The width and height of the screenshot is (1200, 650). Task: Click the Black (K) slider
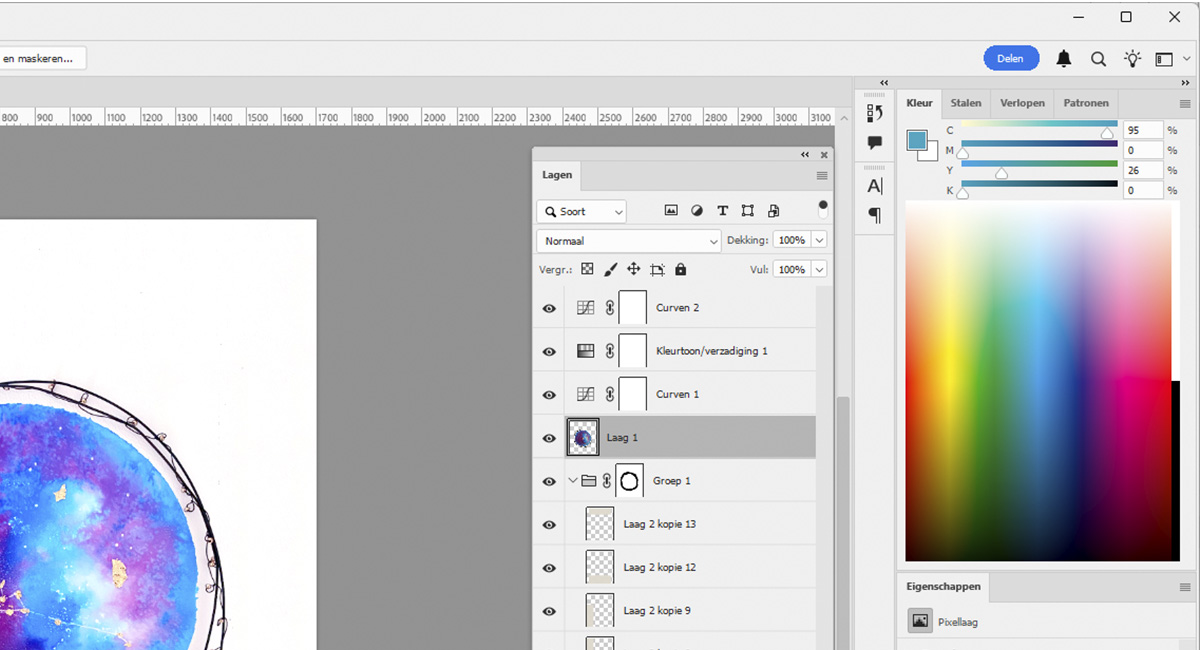click(1039, 190)
